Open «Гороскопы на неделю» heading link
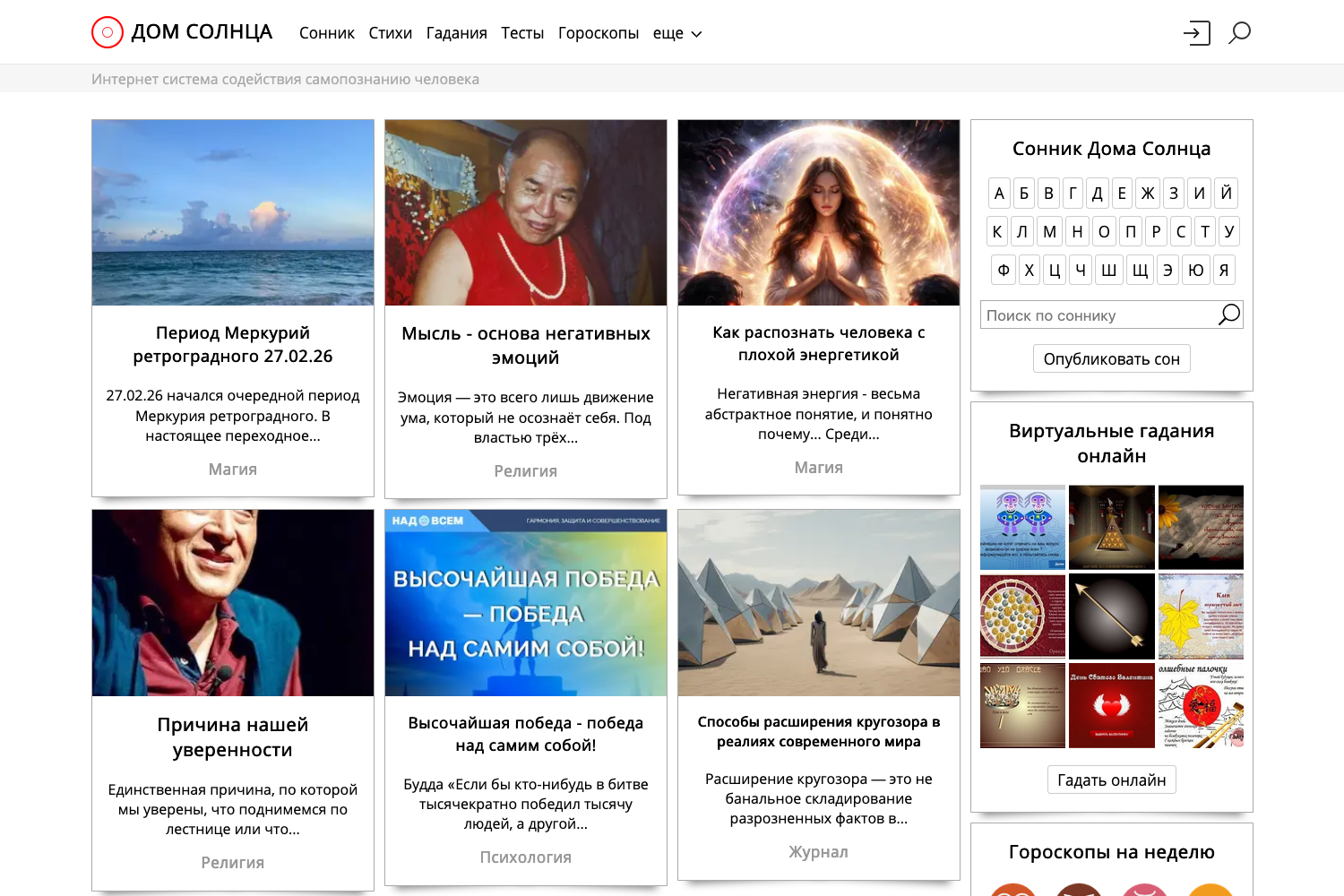This screenshot has width=1344, height=896. coord(1112,851)
